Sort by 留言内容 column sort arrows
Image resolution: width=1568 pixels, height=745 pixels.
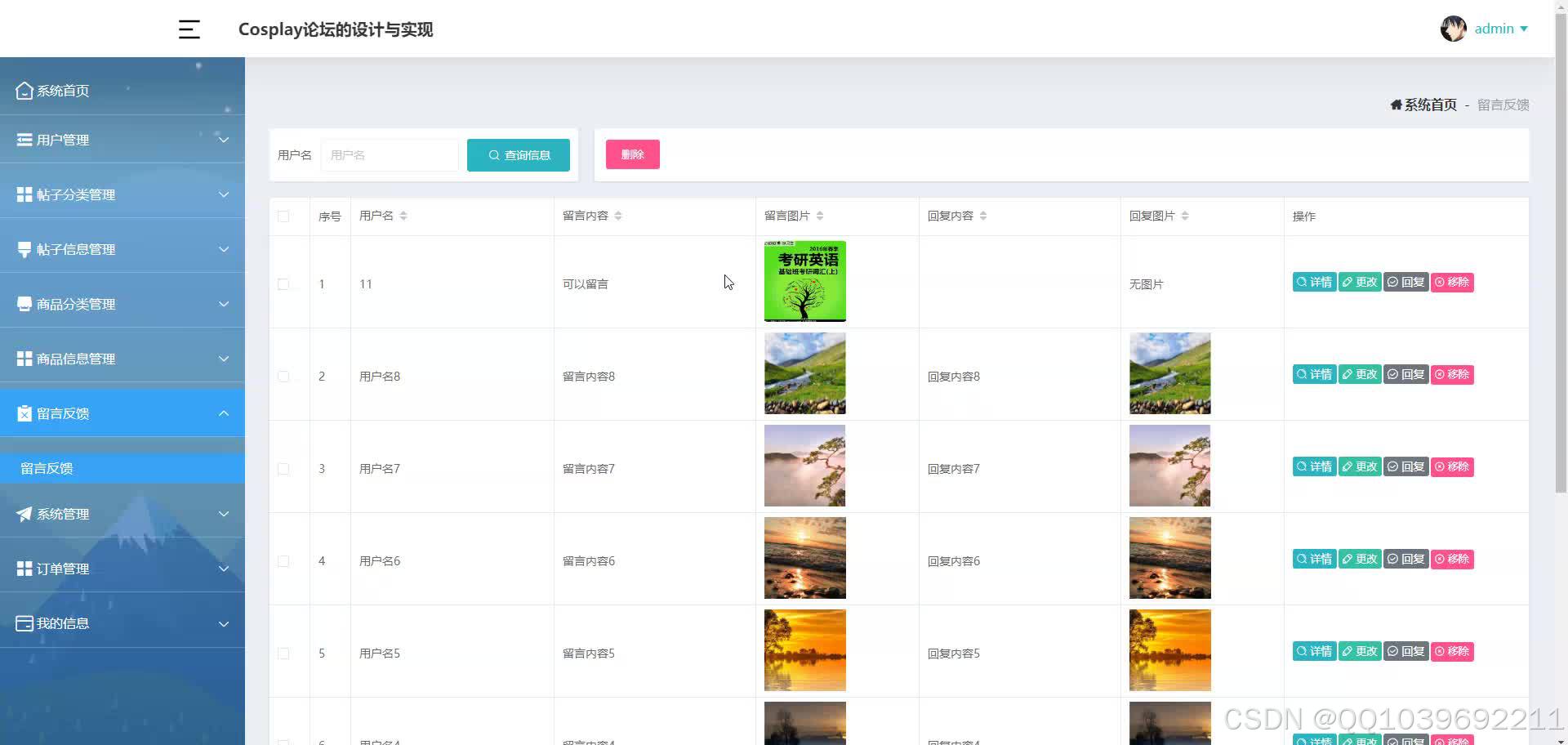[618, 216]
